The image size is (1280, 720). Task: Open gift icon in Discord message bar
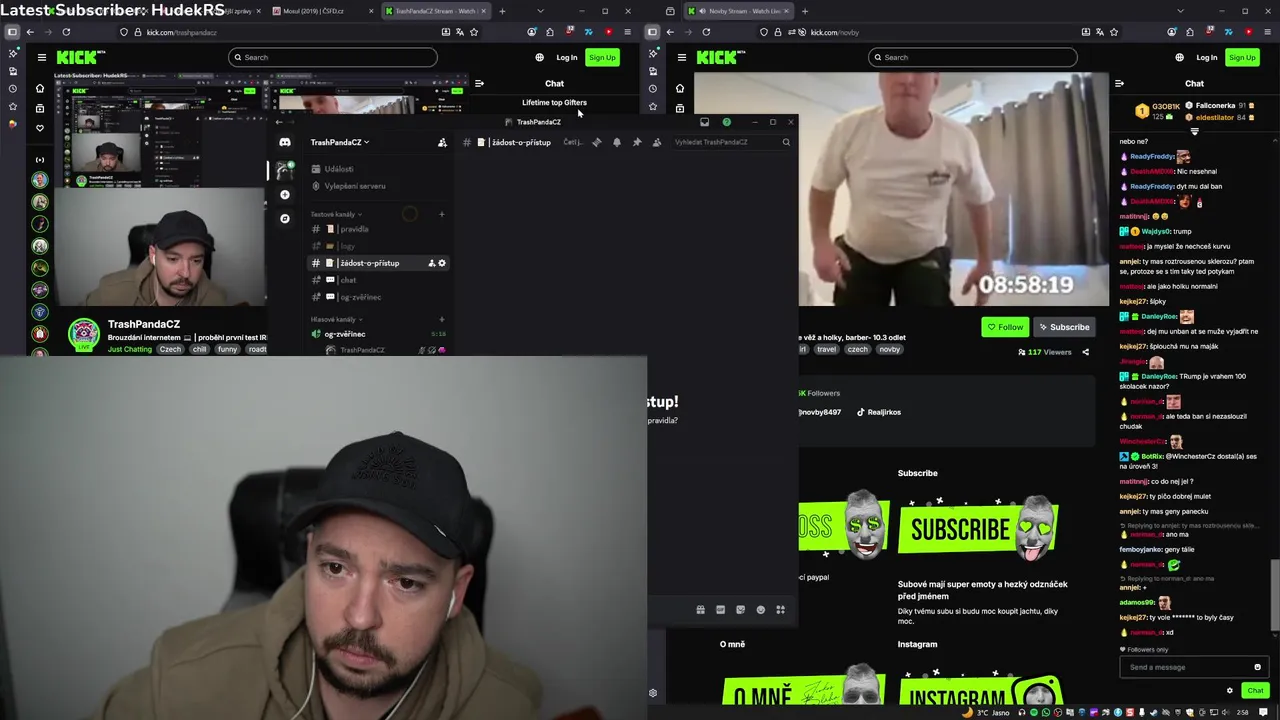[x=700, y=609]
